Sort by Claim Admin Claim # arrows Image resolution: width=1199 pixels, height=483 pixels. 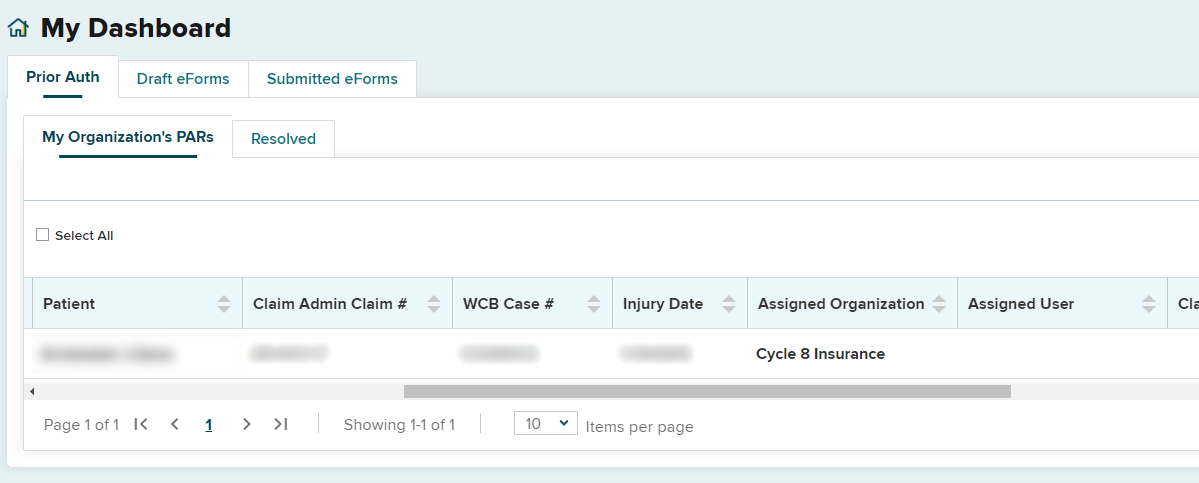click(433, 304)
